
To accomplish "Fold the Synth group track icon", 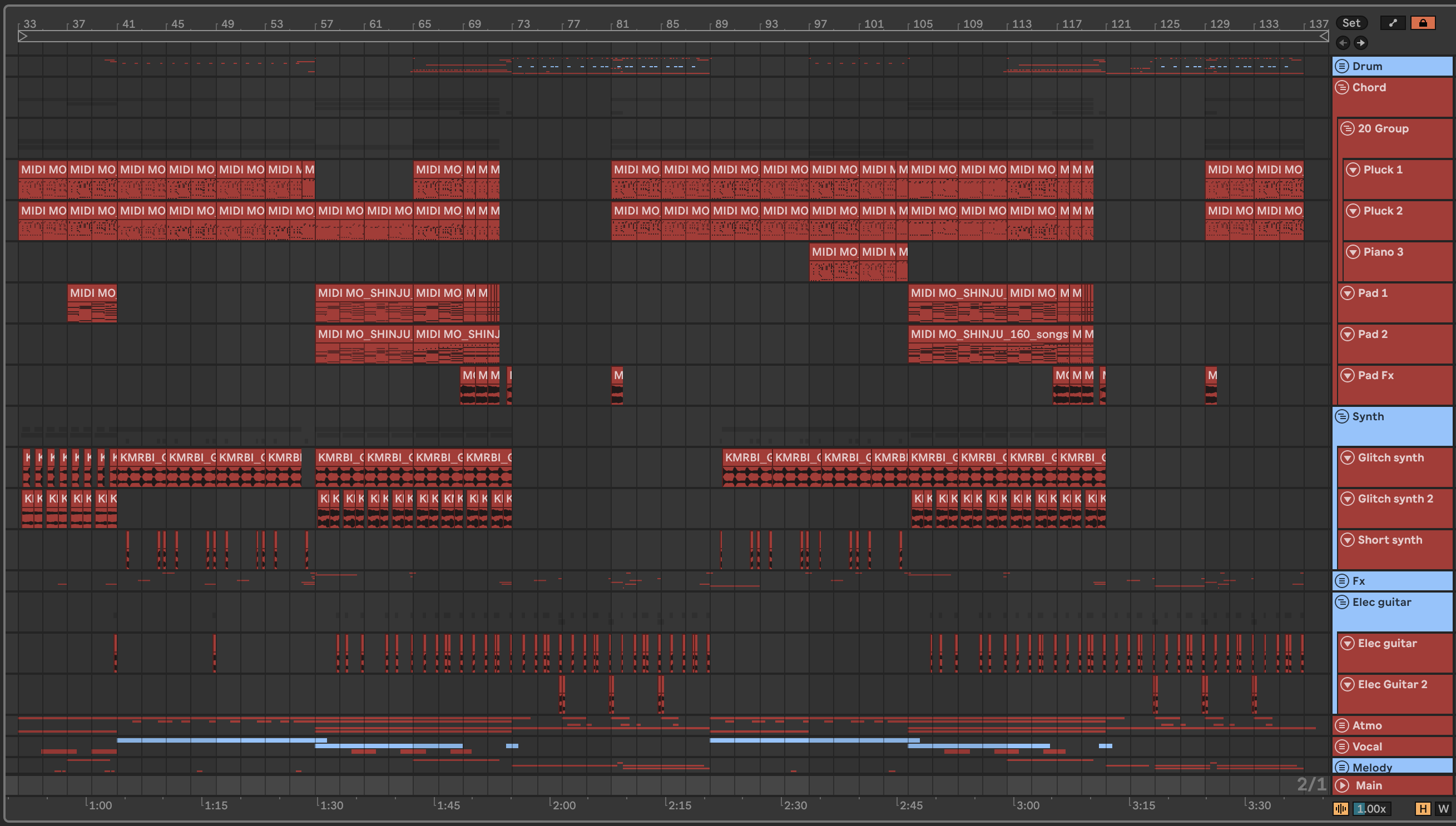I will point(1341,416).
